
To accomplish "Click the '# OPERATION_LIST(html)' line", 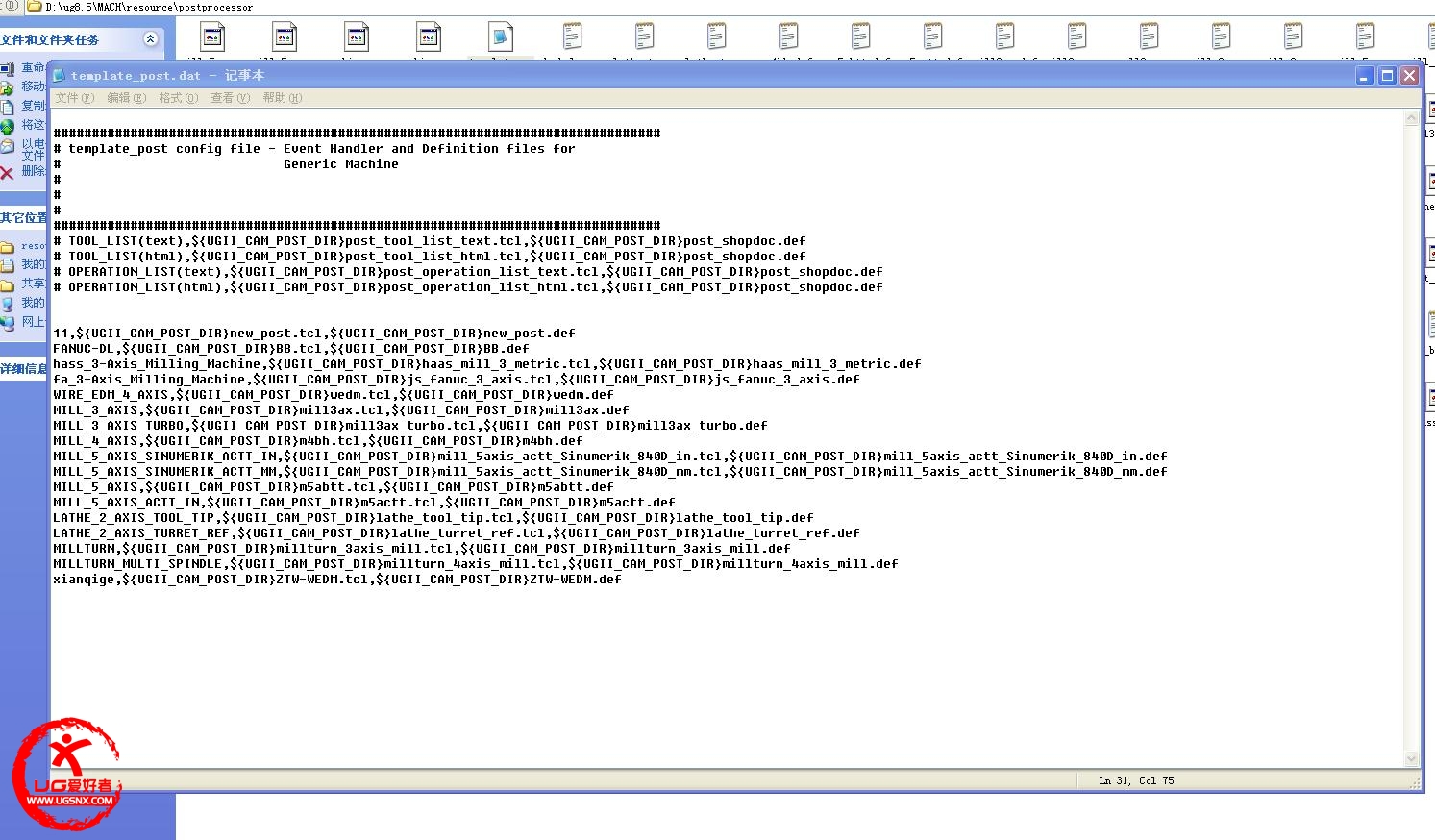I will (x=468, y=287).
